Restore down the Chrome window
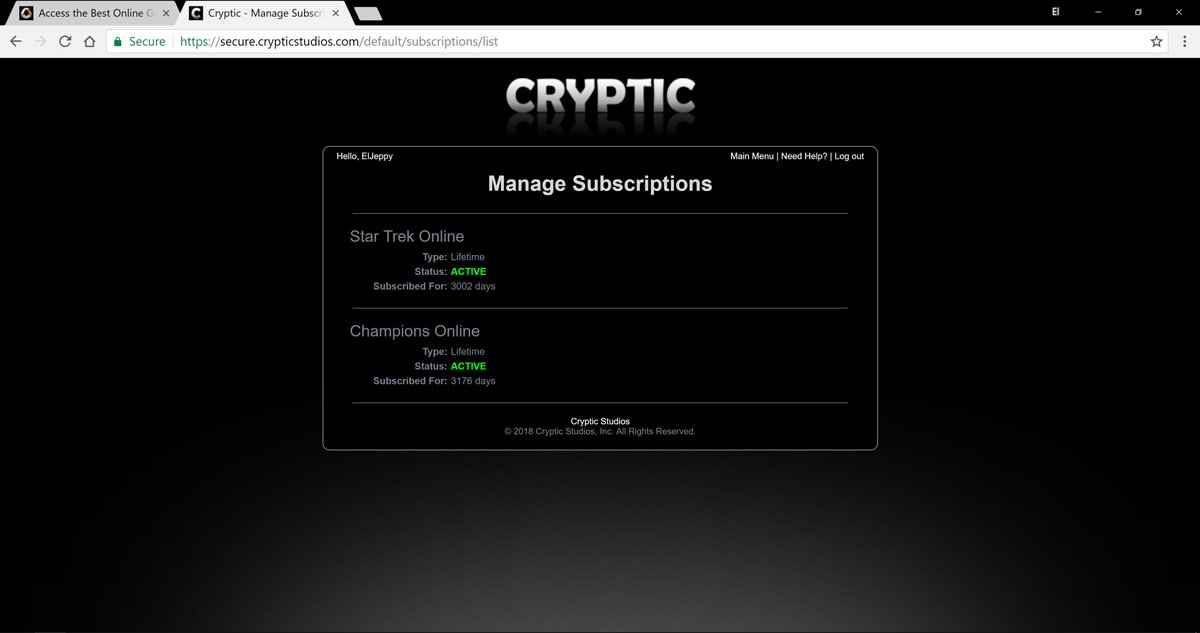 [1138, 12]
